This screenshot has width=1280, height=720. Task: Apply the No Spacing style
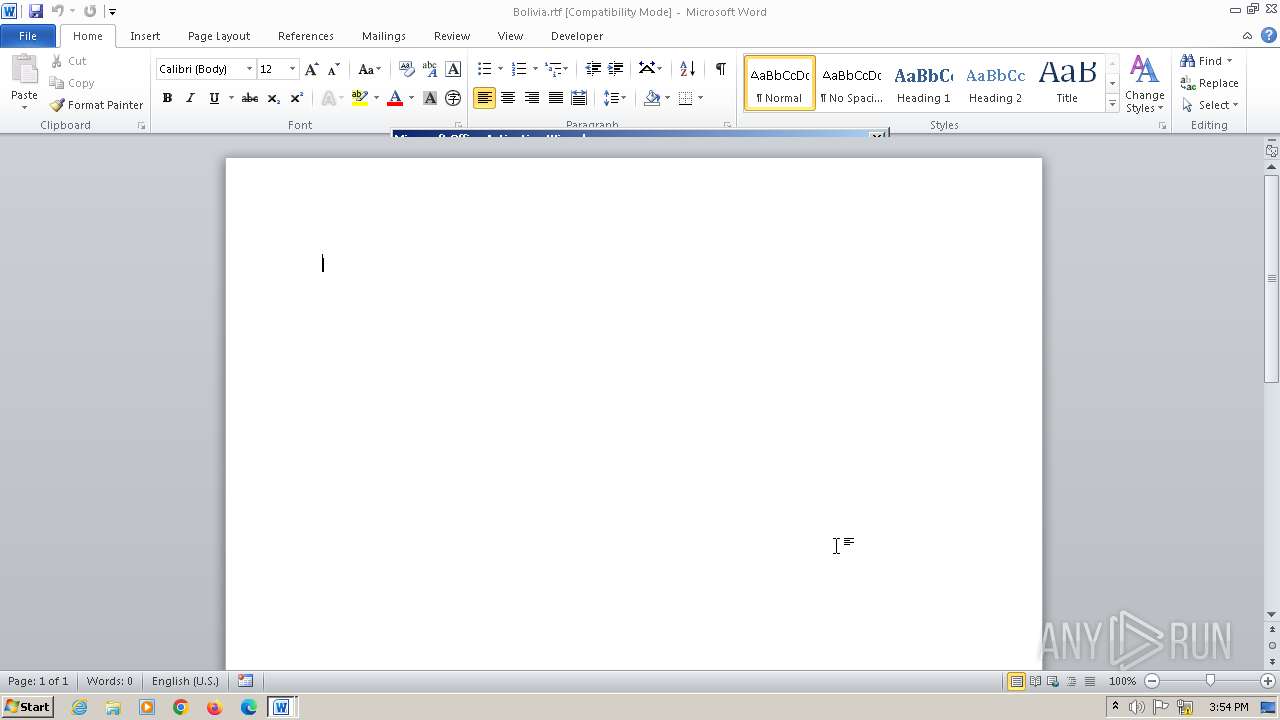coord(851,83)
